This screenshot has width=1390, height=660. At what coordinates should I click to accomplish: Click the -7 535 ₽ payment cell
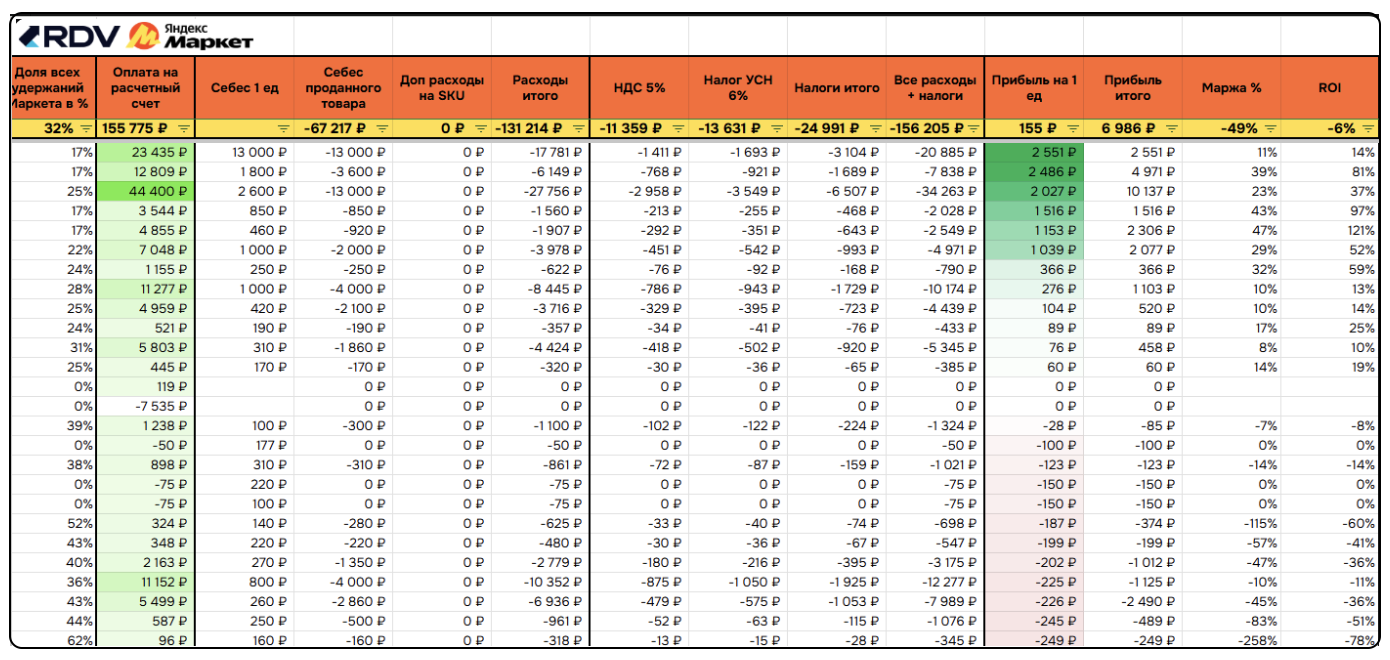tap(146, 406)
